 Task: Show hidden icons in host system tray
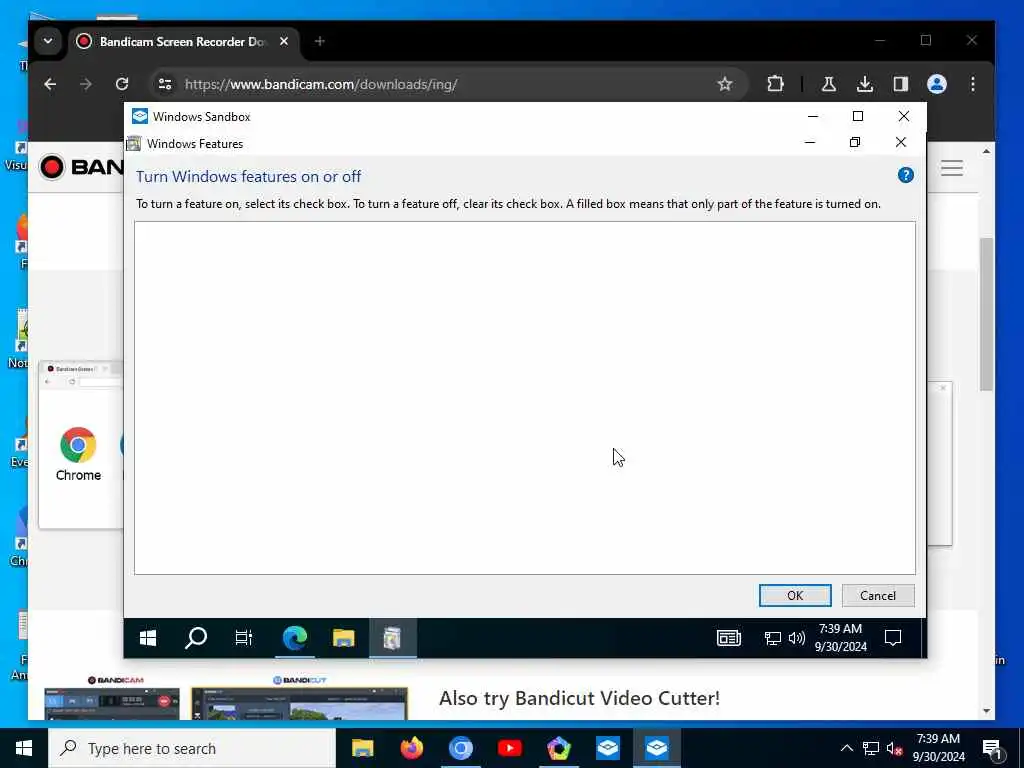846,748
